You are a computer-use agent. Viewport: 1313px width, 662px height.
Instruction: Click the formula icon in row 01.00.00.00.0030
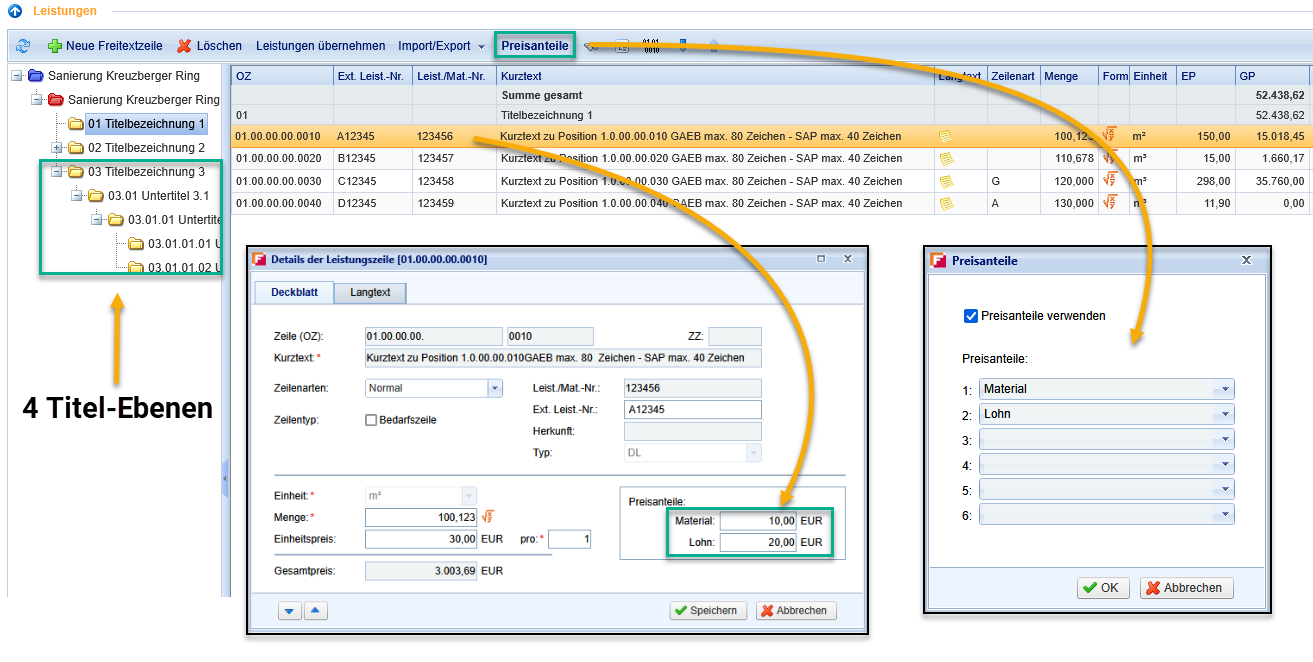point(1109,180)
